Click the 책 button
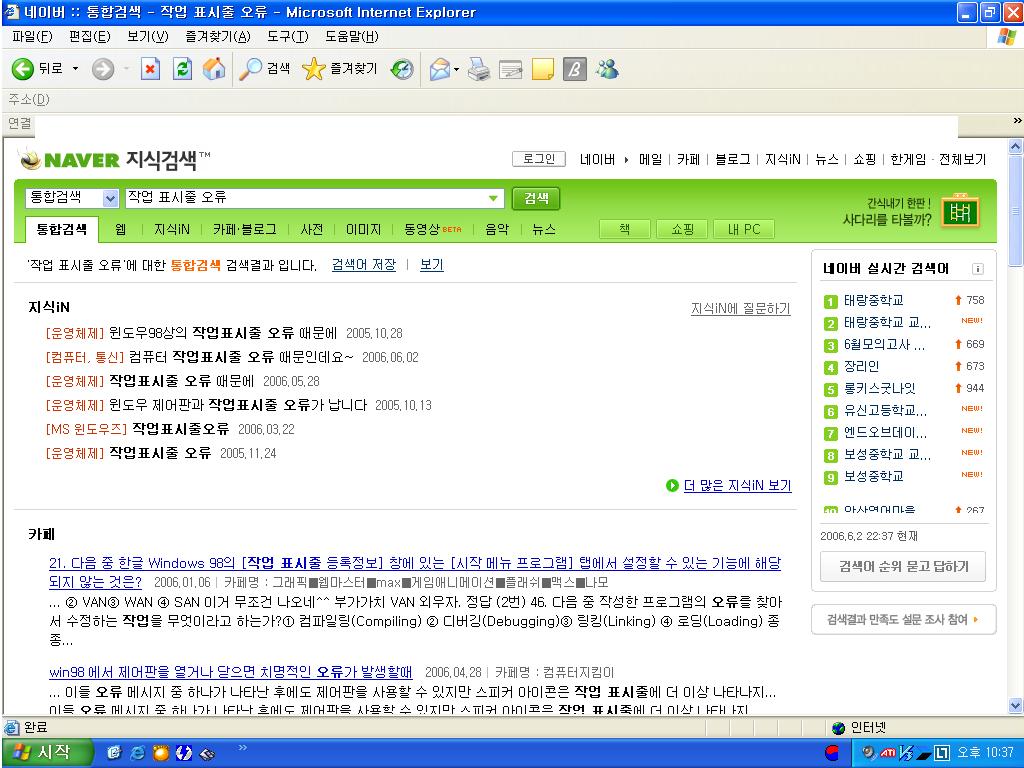 (625, 229)
